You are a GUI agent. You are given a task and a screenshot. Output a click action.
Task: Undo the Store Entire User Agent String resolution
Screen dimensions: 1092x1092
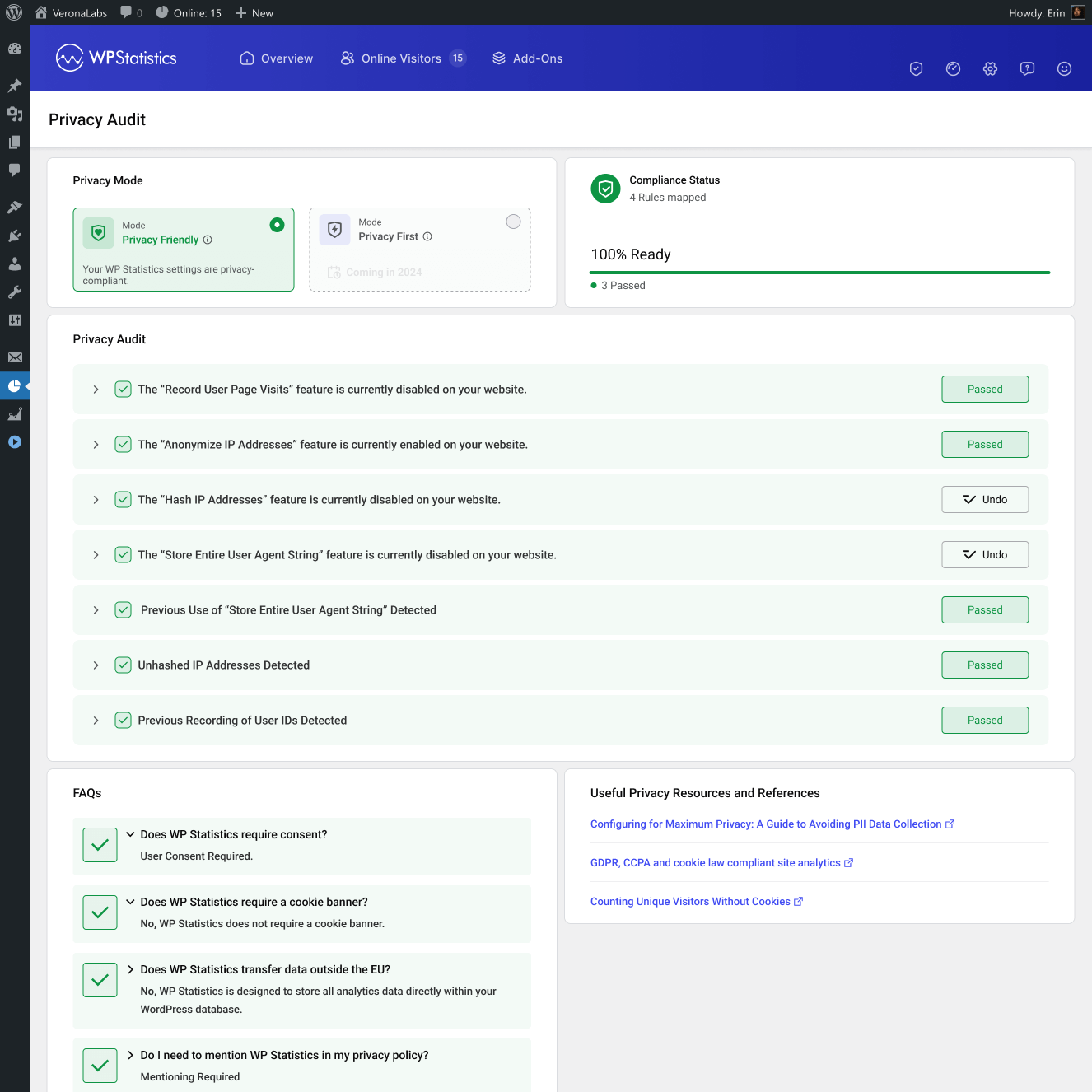tap(985, 555)
